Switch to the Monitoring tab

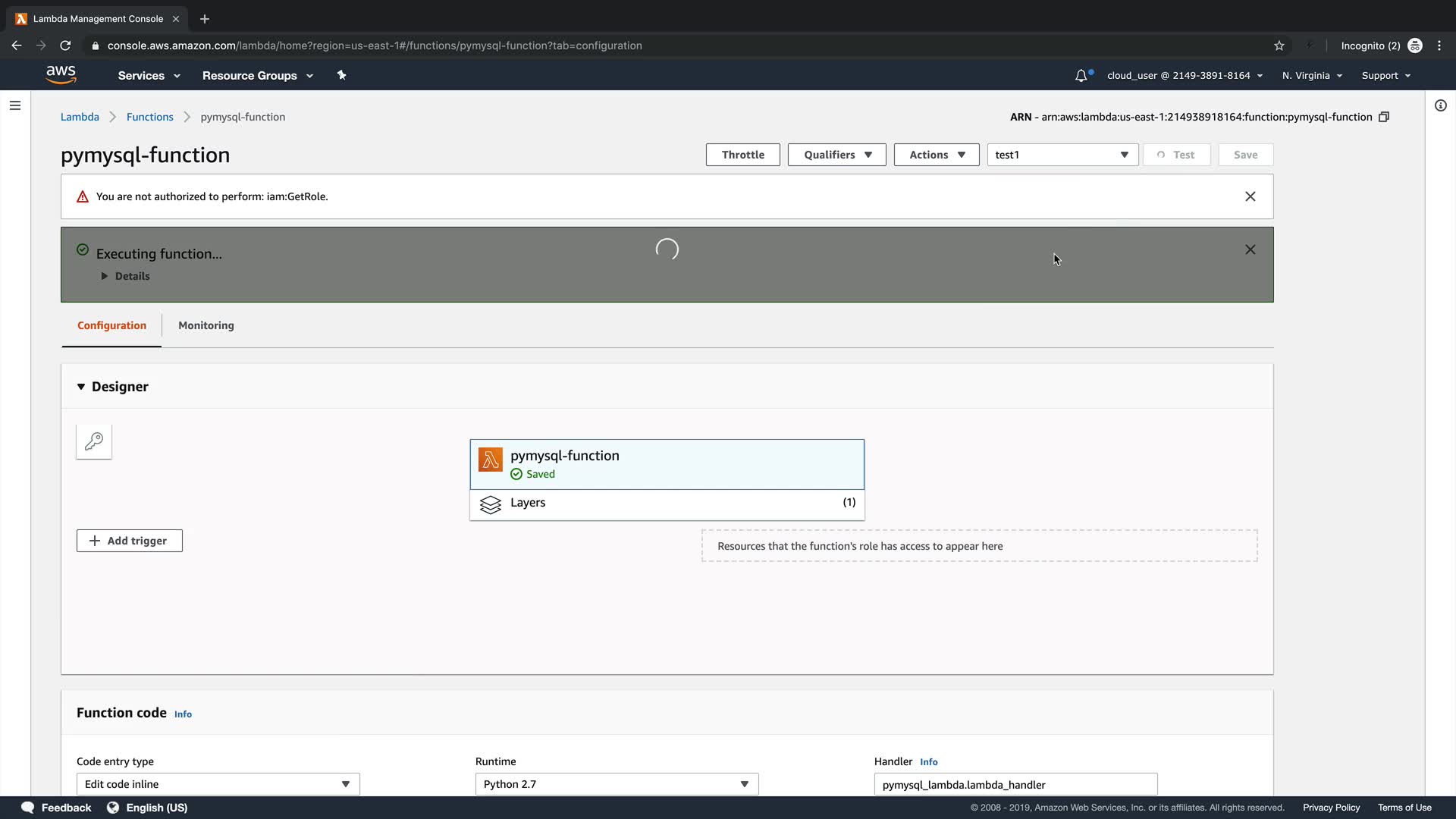click(x=206, y=325)
